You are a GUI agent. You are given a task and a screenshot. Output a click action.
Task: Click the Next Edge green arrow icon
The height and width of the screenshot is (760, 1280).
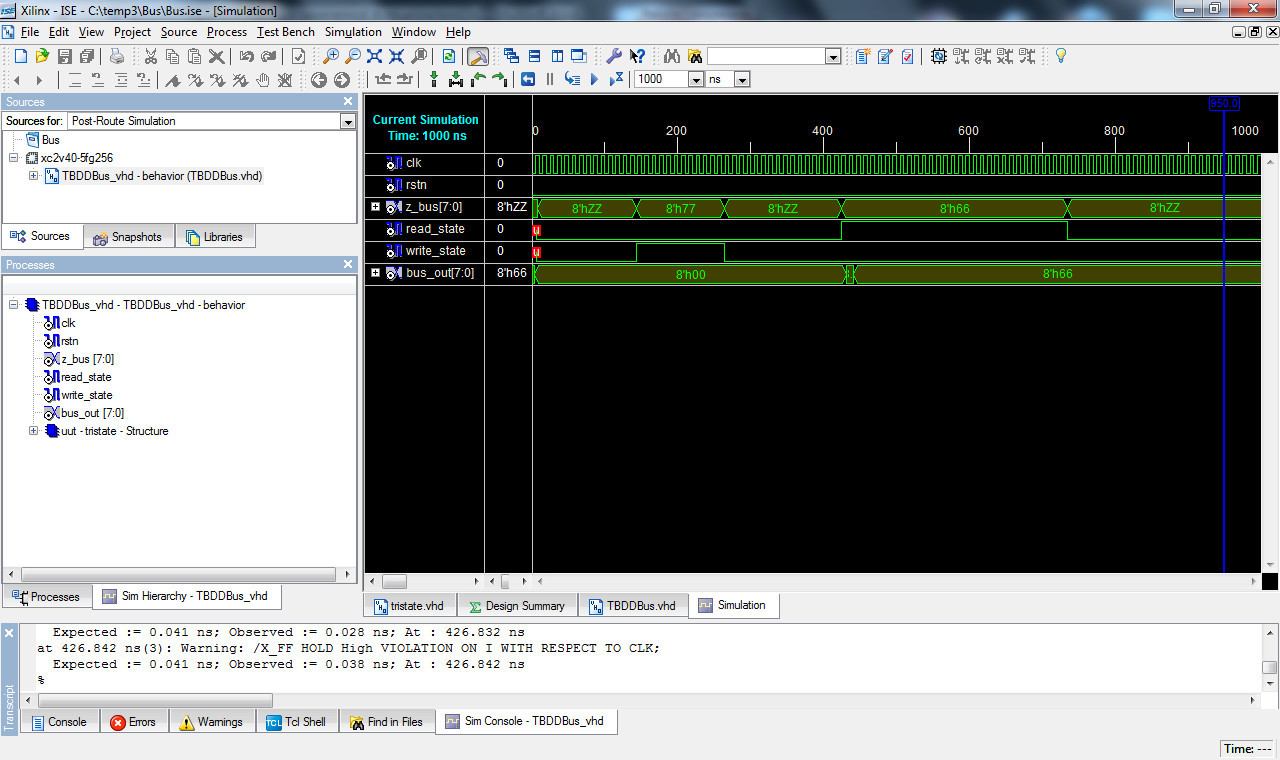(500, 79)
